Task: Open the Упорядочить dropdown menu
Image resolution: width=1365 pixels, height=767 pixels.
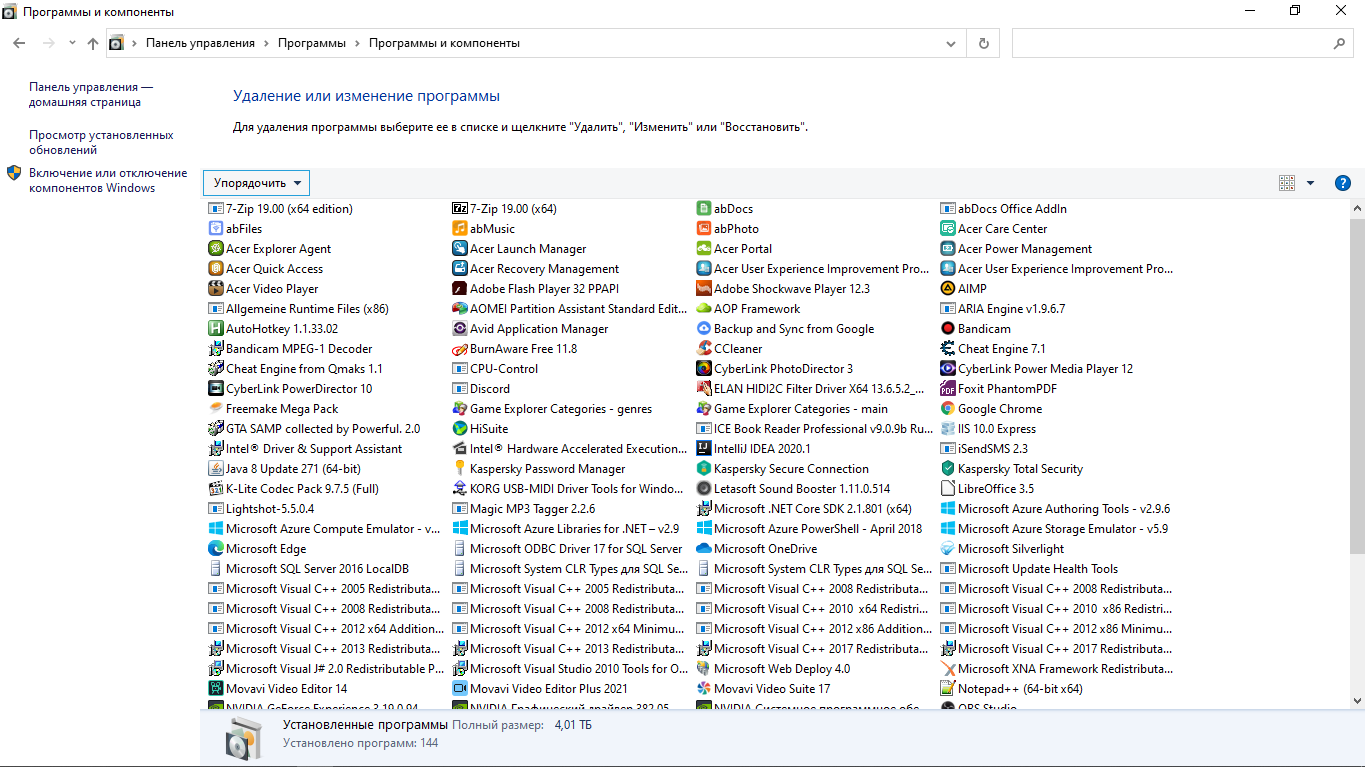Action: pos(256,183)
